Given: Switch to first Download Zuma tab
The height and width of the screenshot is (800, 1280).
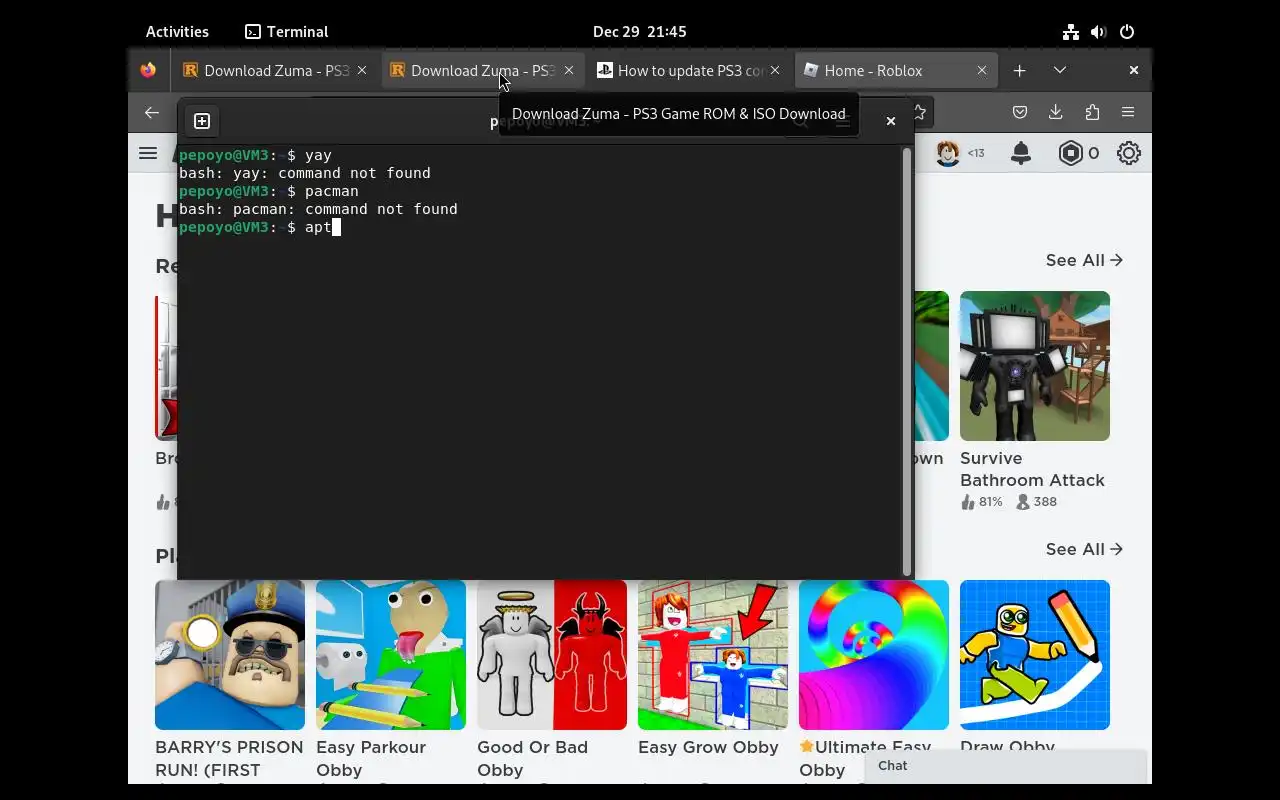Looking at the screenshot, I should (x=276, y=70).
